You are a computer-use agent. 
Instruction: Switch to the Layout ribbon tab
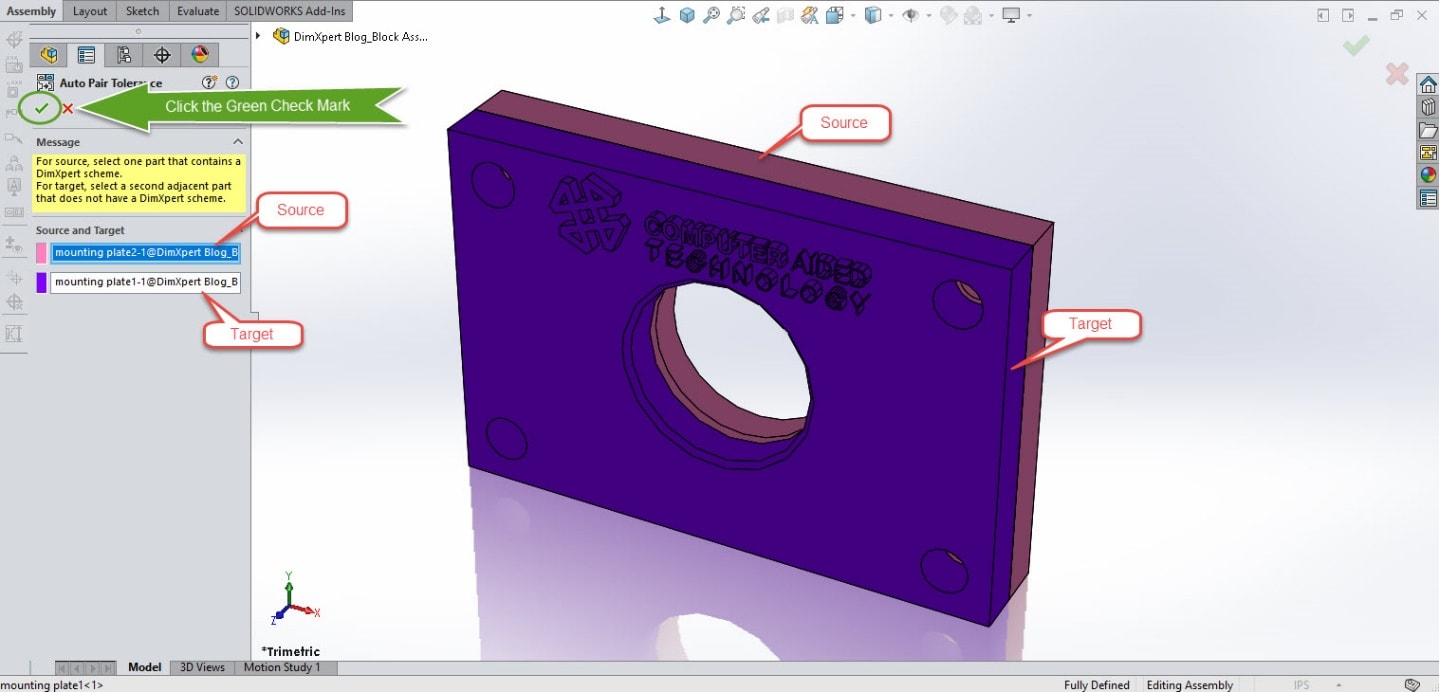tap(90, 11)
